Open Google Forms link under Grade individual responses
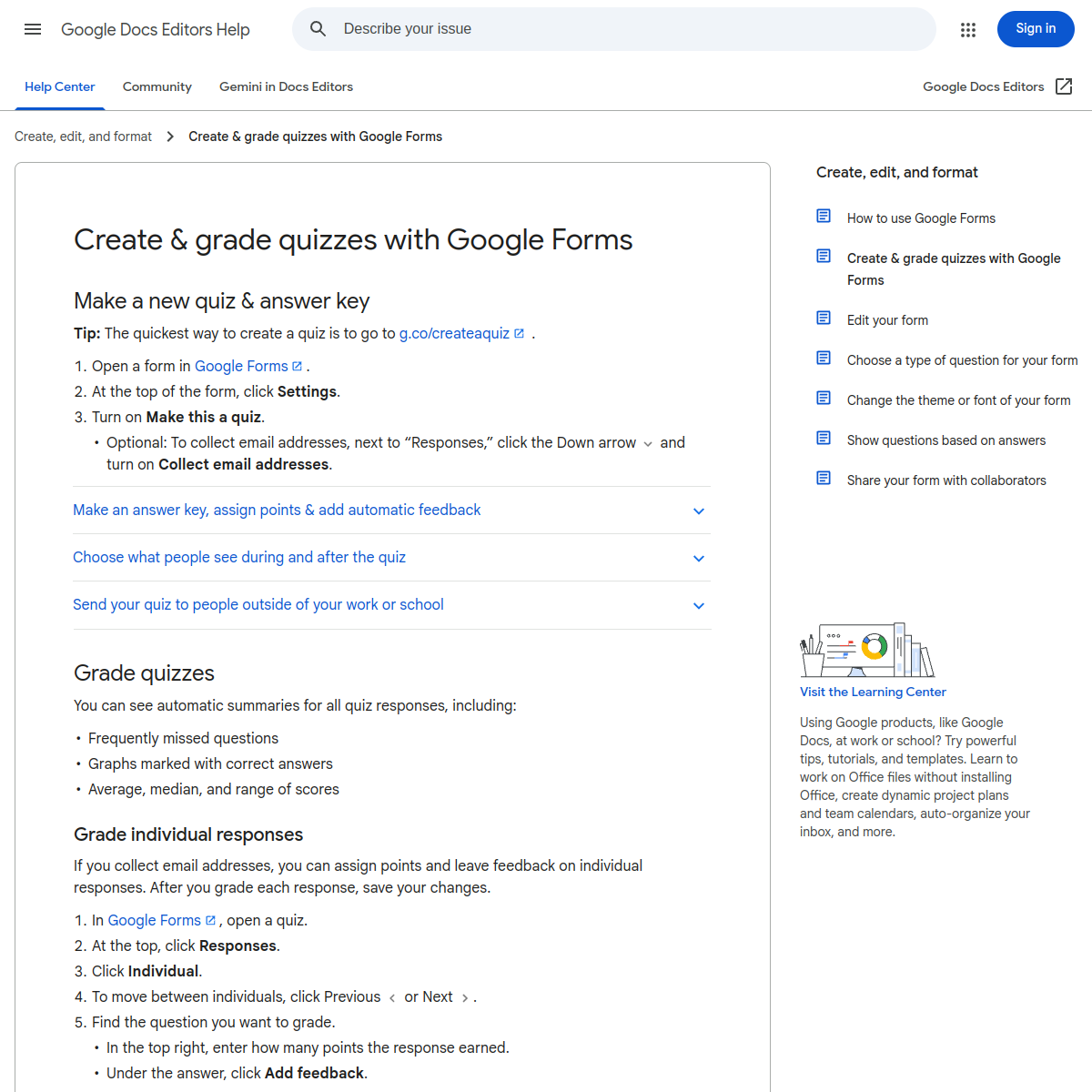This screenshot has width=1092, height=1092. pyautogui.click(x=154, y=921)
